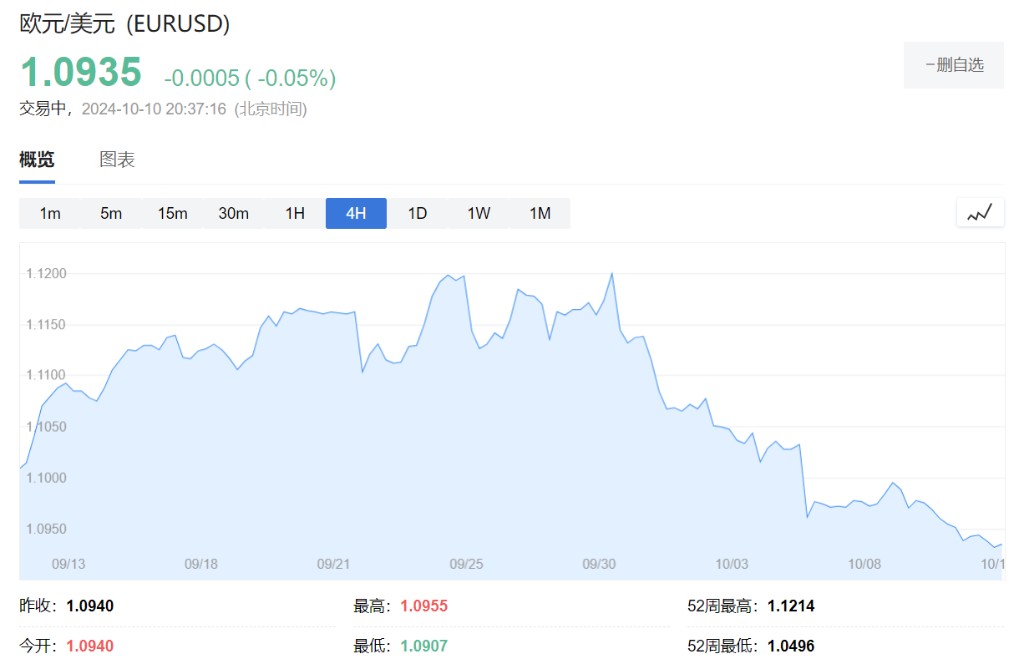Click the 1.0935 current price

81,73
